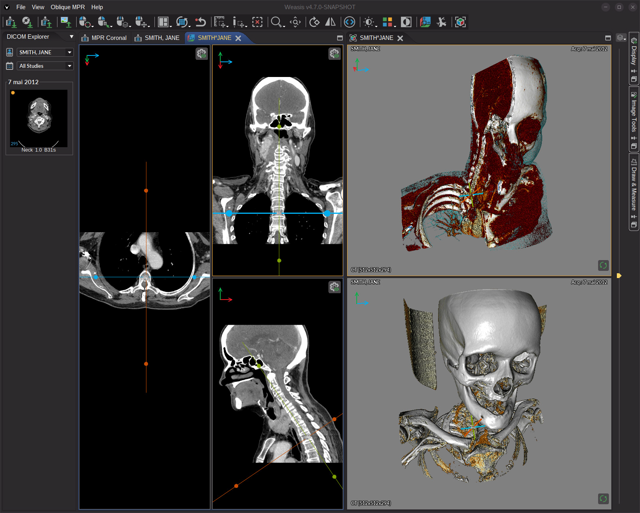The image size is (640, 513).
Task: Select the magnifier zoom tool
Action: pos(277,22)
